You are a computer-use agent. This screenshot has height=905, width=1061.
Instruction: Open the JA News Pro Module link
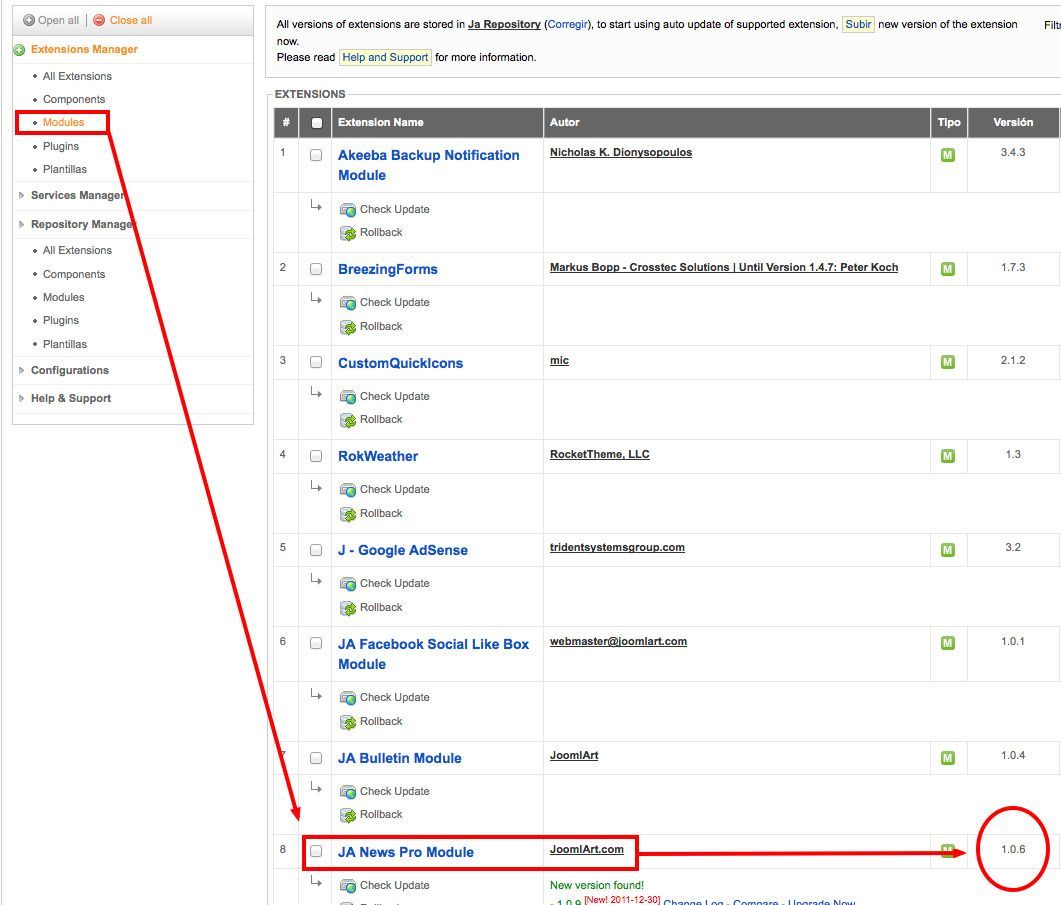click(405, 852)
